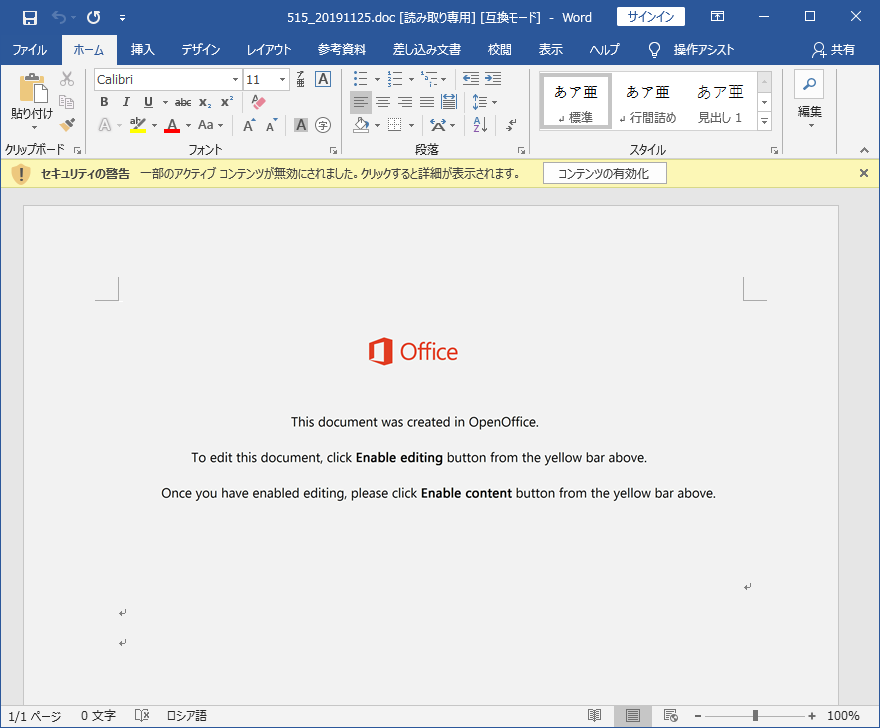Image resolution: width=880 pixels, height=728 pixels.
Task: Select the Read Mode view icon
Action: point(595,715)
